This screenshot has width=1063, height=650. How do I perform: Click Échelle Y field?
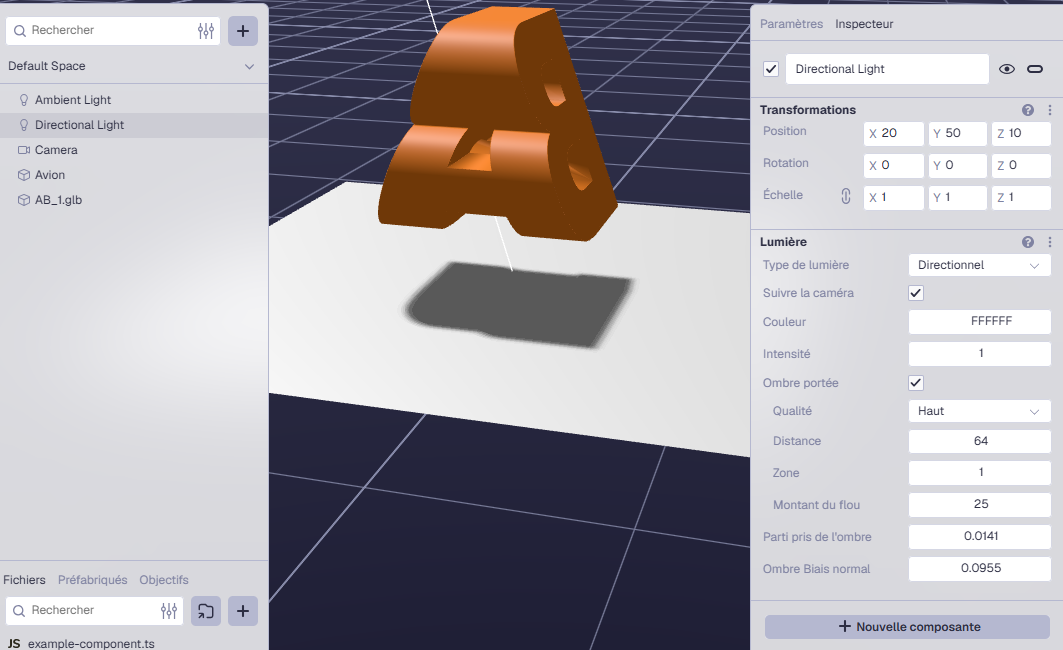(x=957, y=197)
